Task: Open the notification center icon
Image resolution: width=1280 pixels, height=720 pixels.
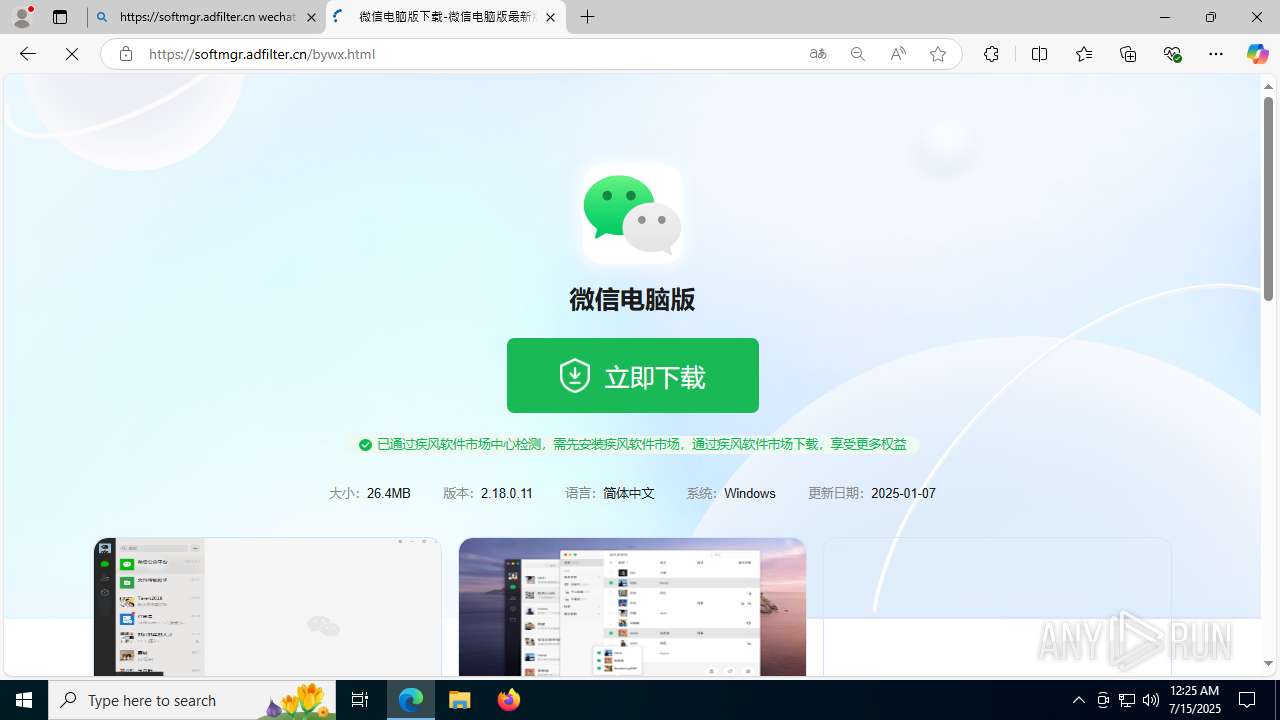Action: point(1248,700)
